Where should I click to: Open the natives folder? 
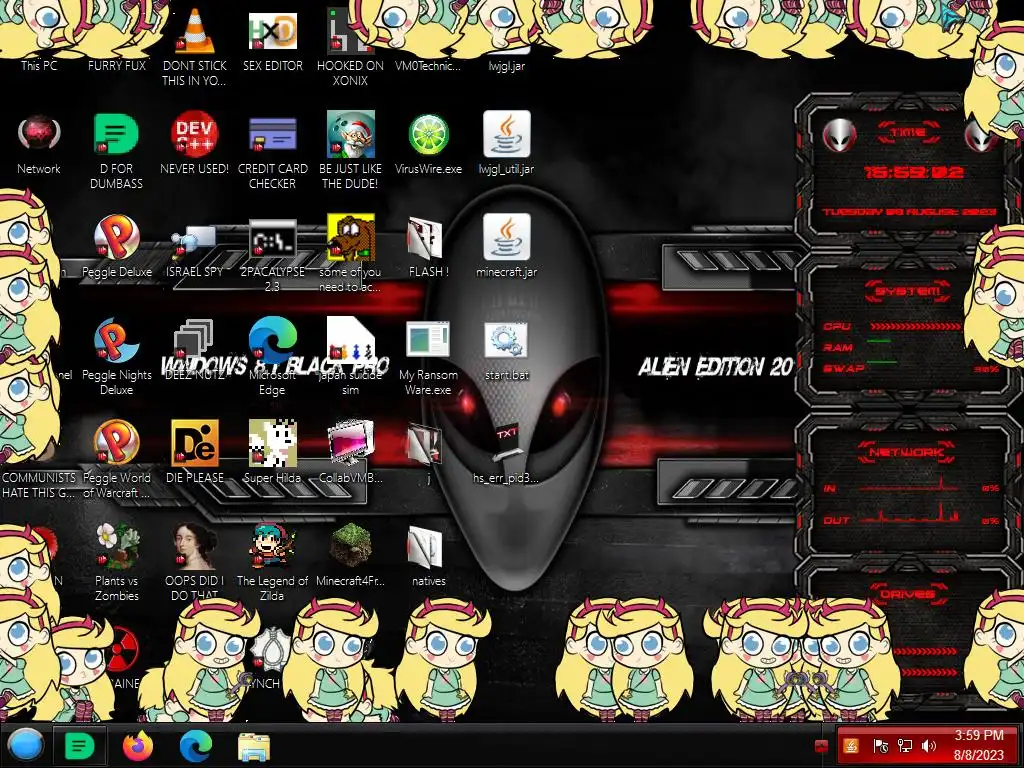coord(426,546)
